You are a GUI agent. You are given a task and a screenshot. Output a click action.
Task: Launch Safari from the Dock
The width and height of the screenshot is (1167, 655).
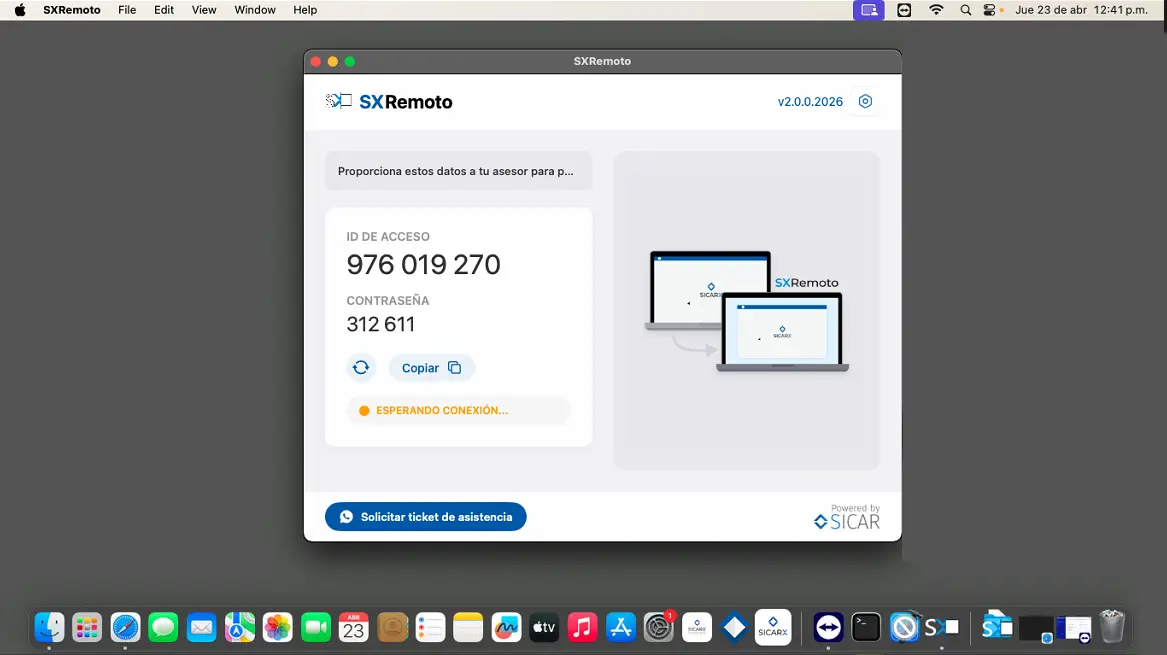tap(125, 627)
